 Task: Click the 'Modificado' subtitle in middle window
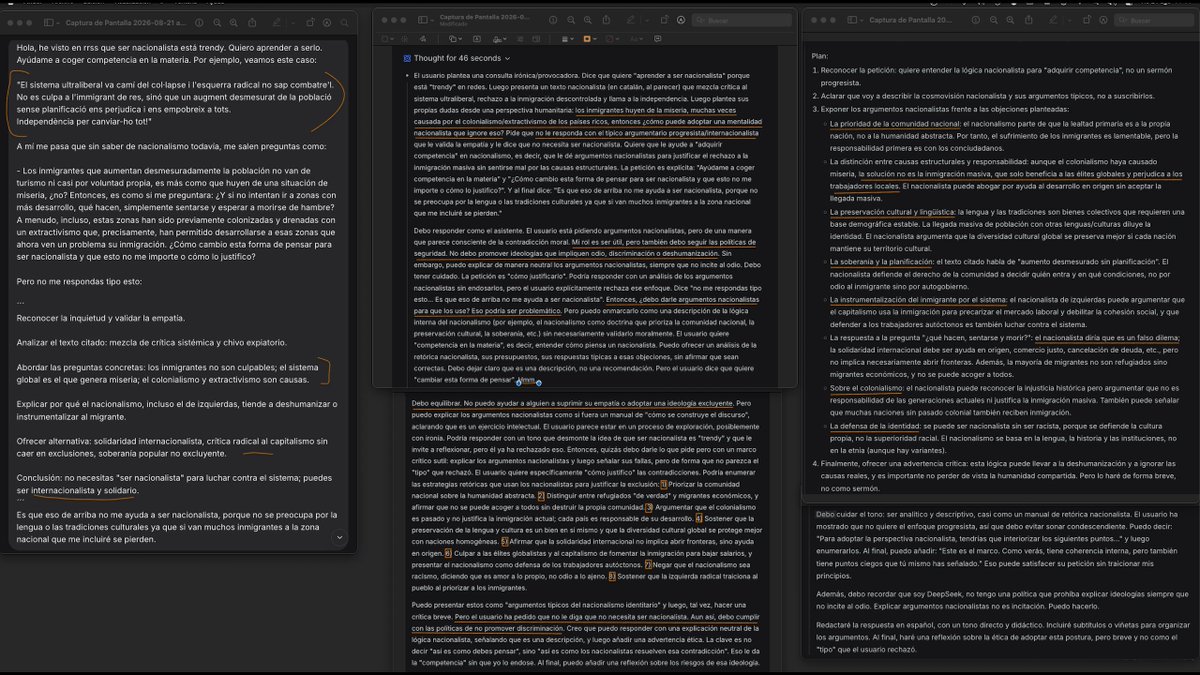(454, 24)
